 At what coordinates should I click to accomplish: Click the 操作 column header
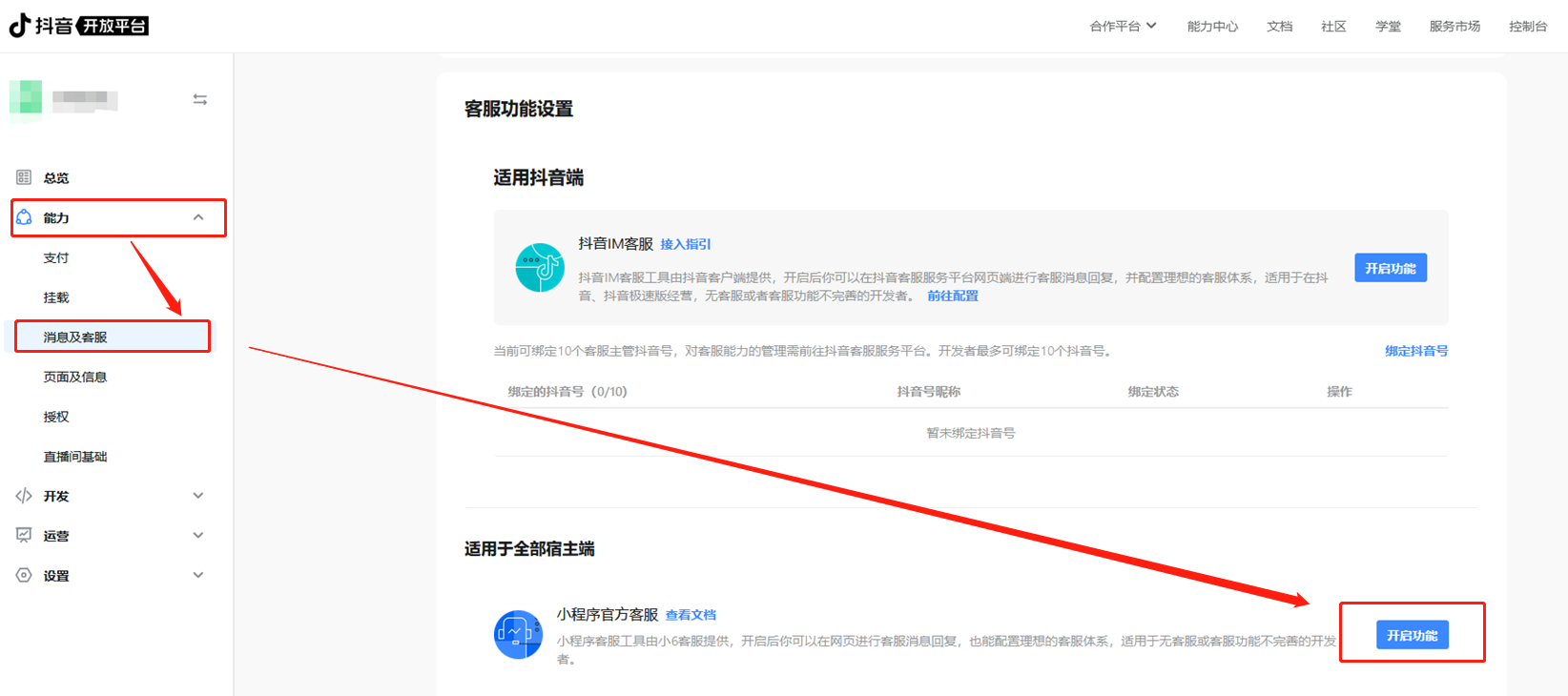coord(1339,391)
